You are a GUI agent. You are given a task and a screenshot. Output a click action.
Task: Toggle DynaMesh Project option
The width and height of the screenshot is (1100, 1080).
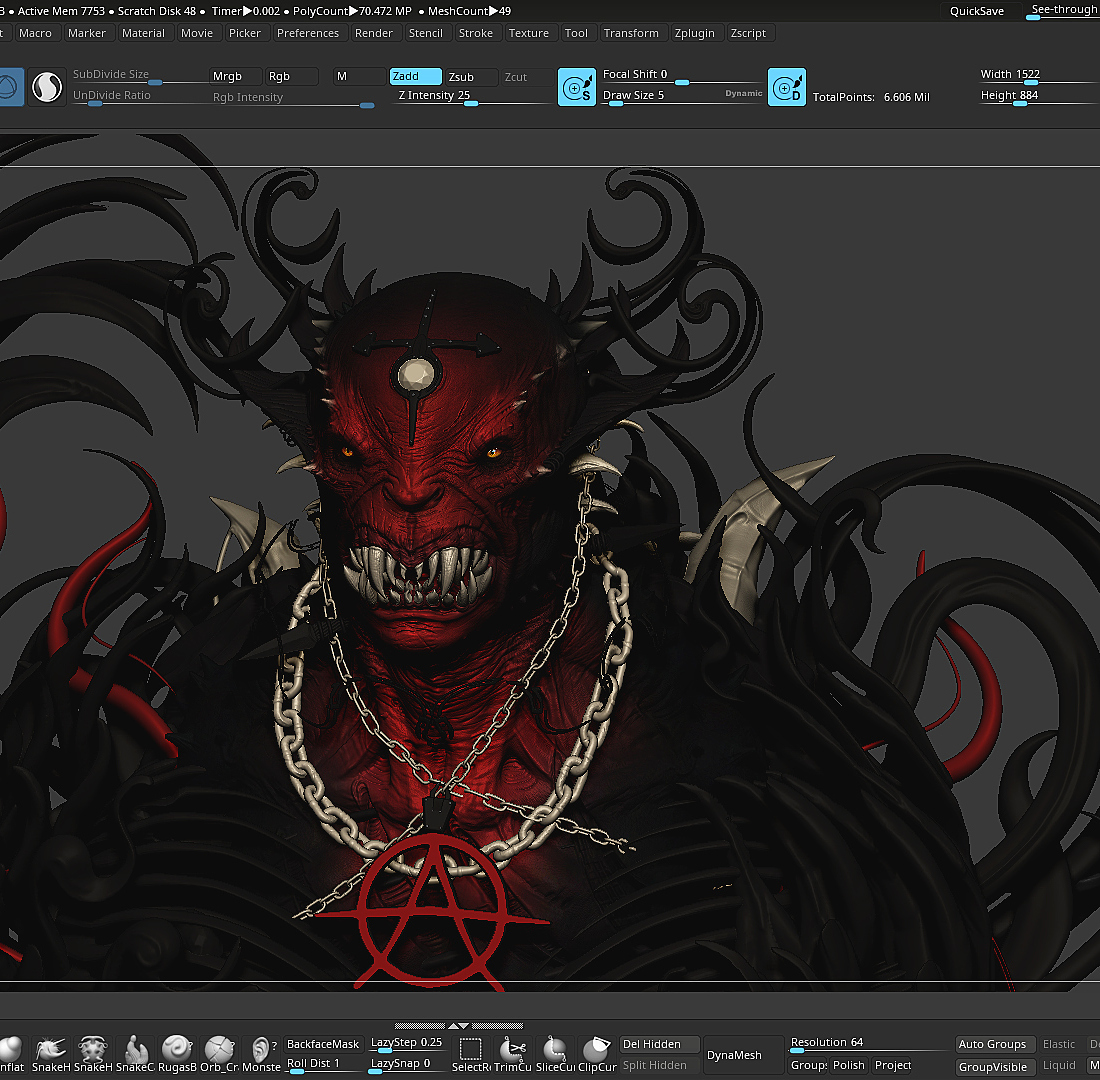[892, 1065]
